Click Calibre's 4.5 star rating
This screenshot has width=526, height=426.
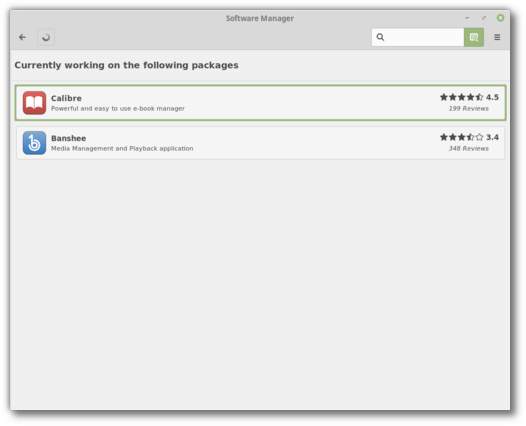(469, 97)
